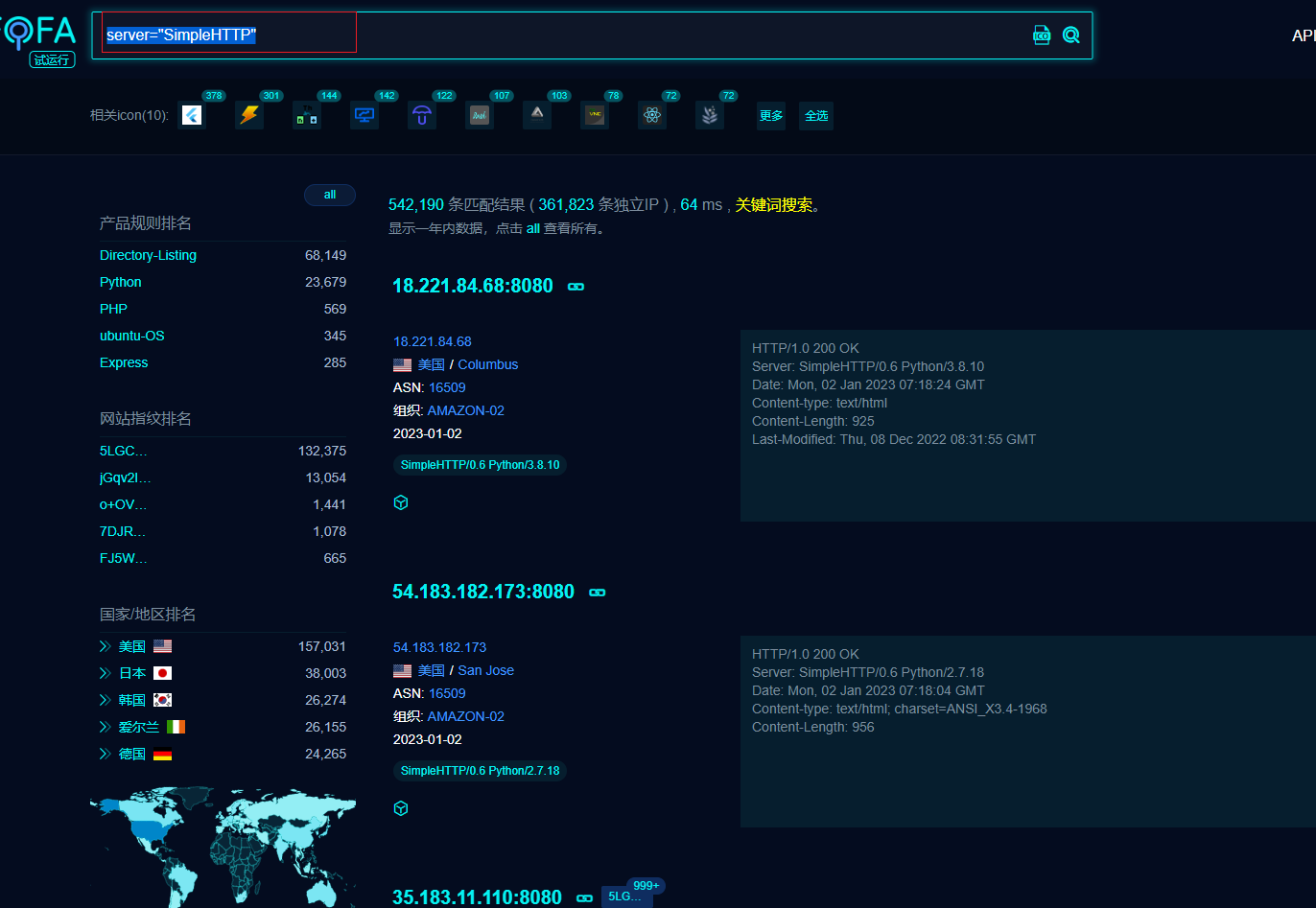Select the 7DJR… fingerprint entry
Viewport: 1316px width, 908px height.
tap(123, 531)
